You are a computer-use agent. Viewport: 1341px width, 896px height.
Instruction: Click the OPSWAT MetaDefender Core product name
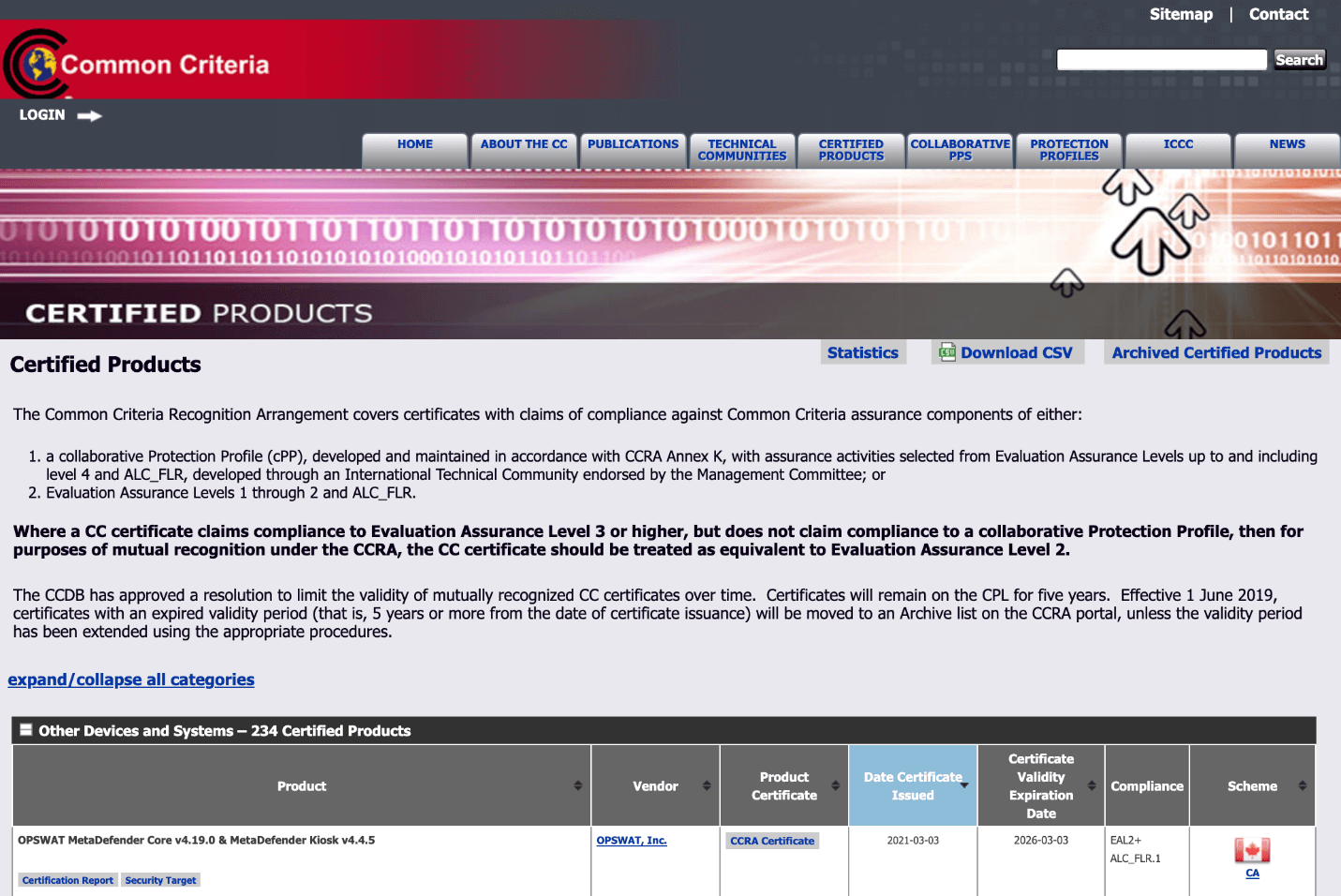(x=196, y=840)
